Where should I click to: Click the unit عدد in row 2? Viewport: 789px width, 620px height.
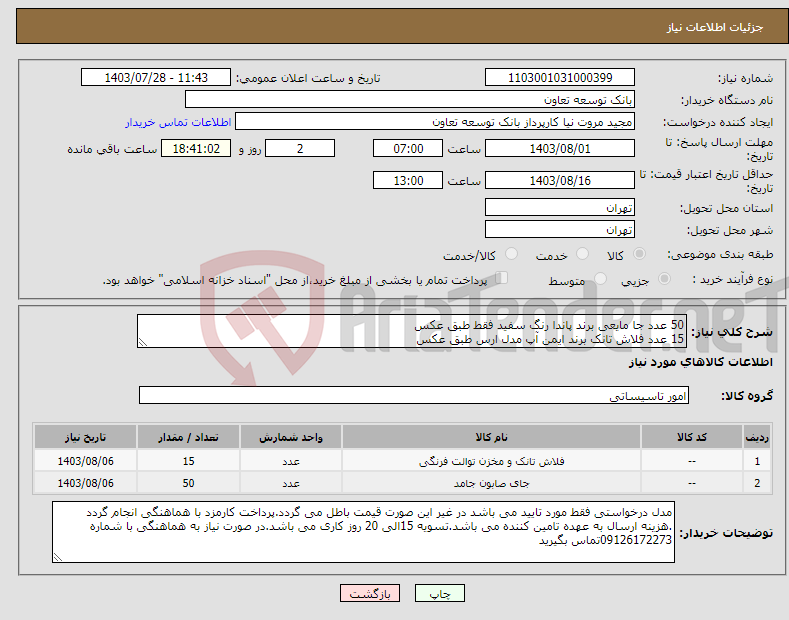(291, 483)
